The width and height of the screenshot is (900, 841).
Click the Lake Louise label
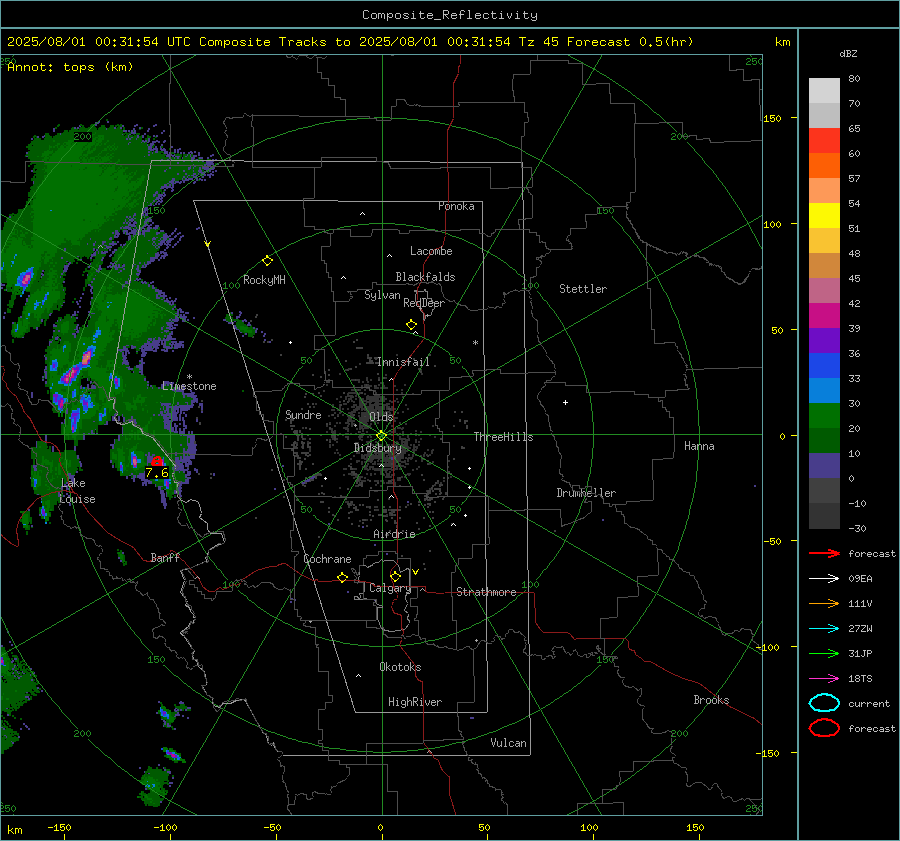click(x=78, y=491)
